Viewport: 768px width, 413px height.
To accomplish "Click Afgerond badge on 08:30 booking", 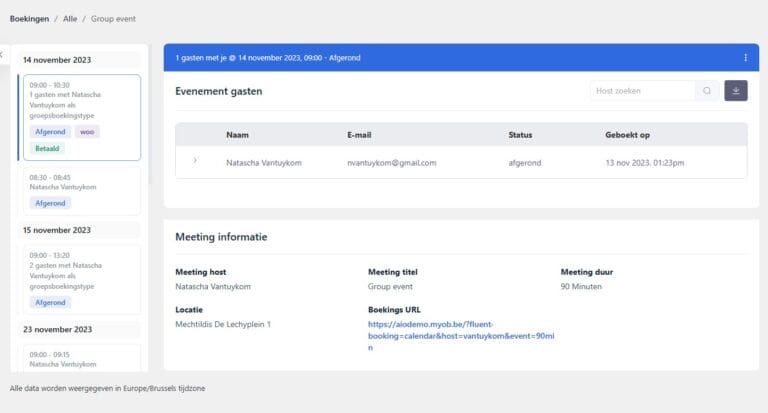I will click(50, 203).
